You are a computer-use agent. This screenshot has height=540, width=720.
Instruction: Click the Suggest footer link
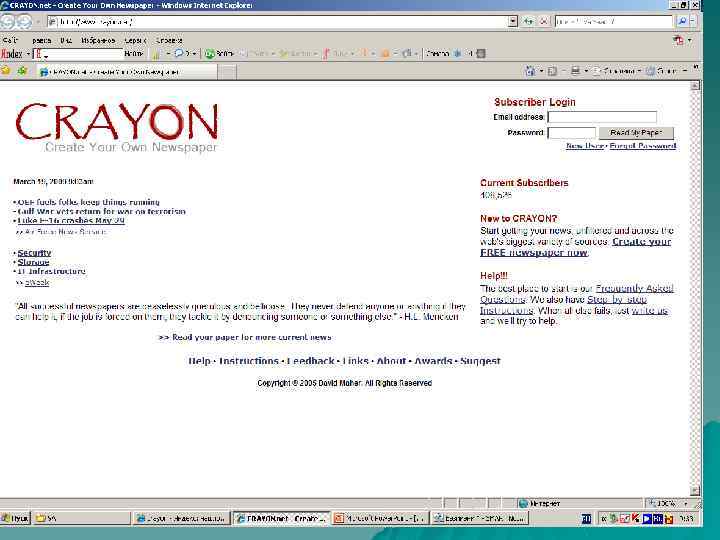click(480, 361)
